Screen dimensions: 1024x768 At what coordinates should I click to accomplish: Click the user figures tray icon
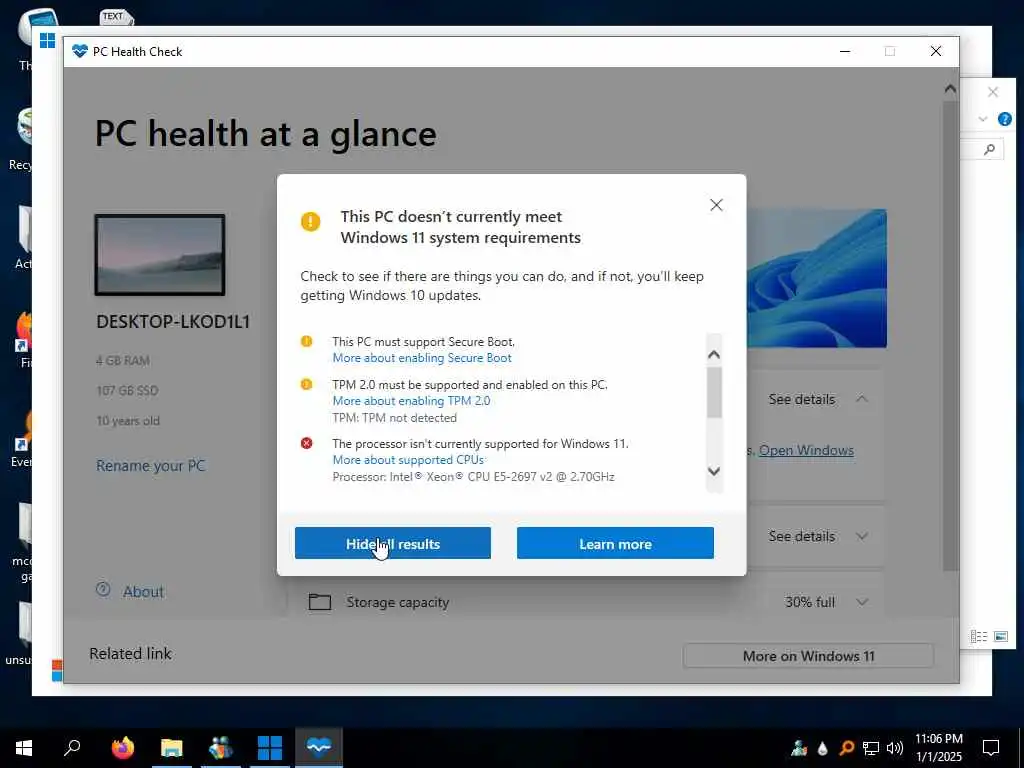[799, 748]
